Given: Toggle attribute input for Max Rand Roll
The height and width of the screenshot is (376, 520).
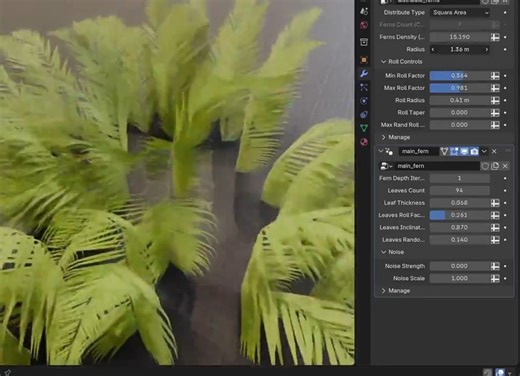Looking at the screenshot, I should (495, 125).
